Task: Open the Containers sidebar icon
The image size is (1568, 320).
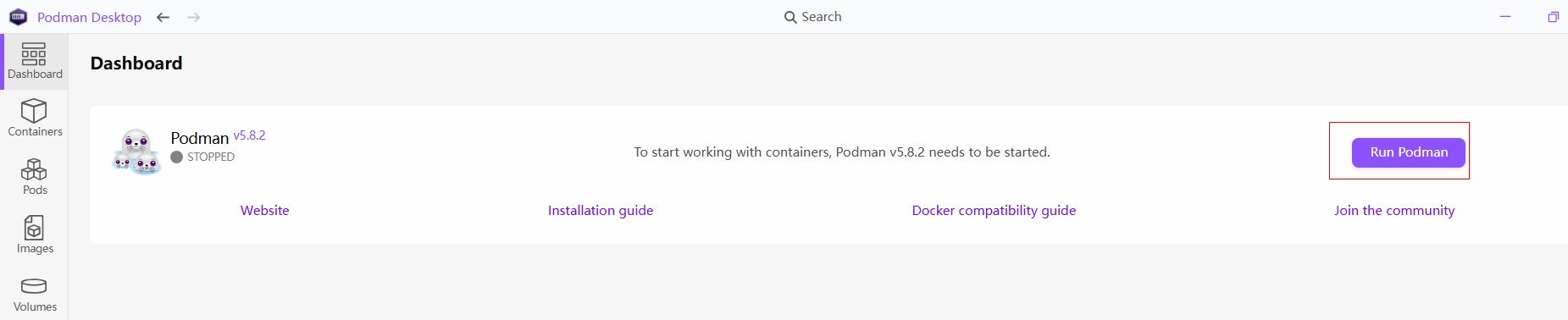Action: (x=34, y=111)
